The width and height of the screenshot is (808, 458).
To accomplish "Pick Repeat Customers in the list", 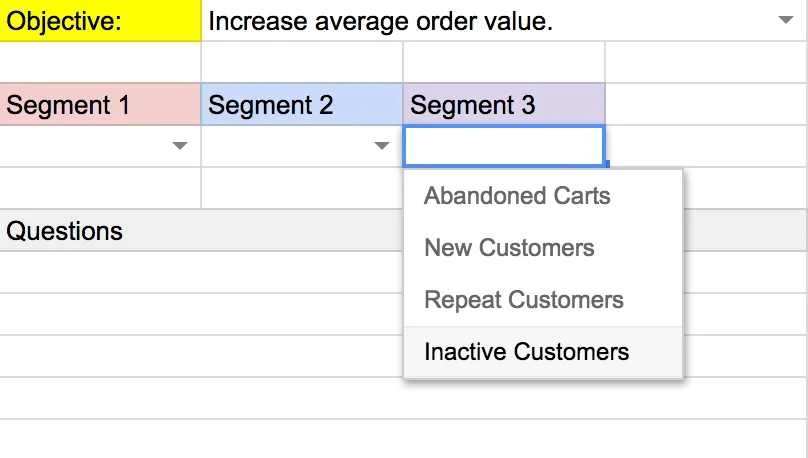I will tap(523, 300).
